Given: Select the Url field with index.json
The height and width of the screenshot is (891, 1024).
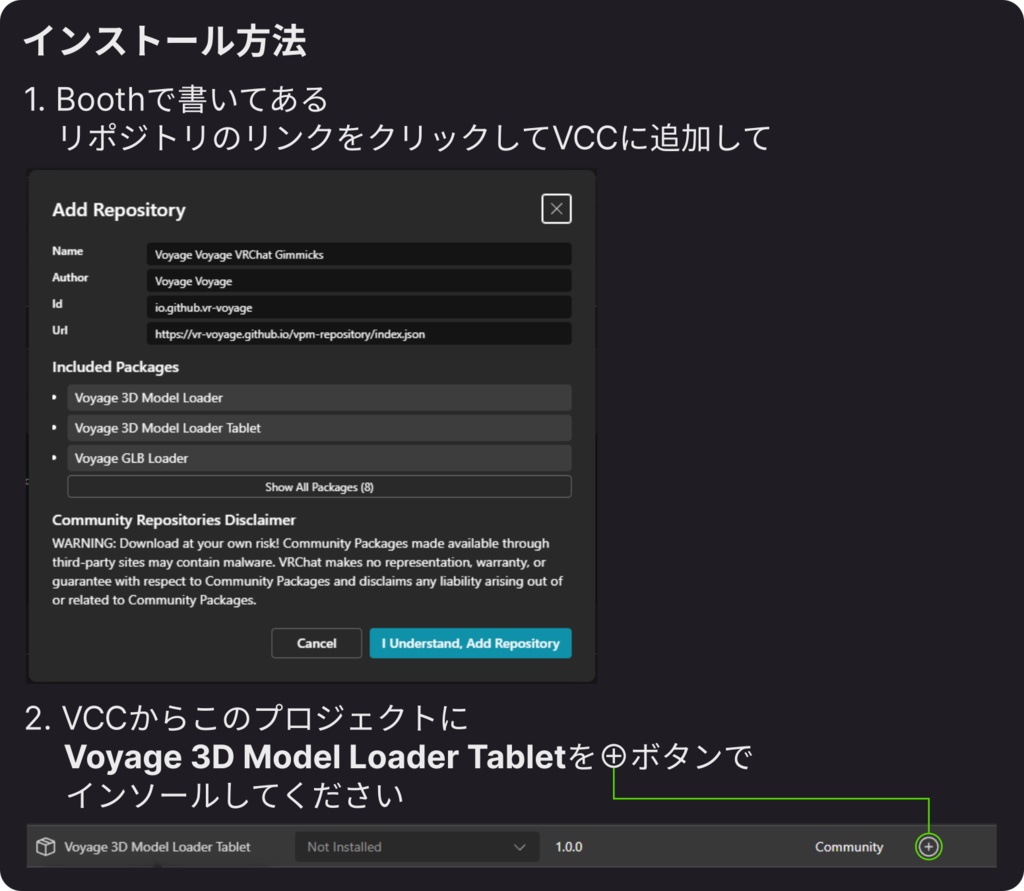Looking at the screenshot, I should [359, 334].
